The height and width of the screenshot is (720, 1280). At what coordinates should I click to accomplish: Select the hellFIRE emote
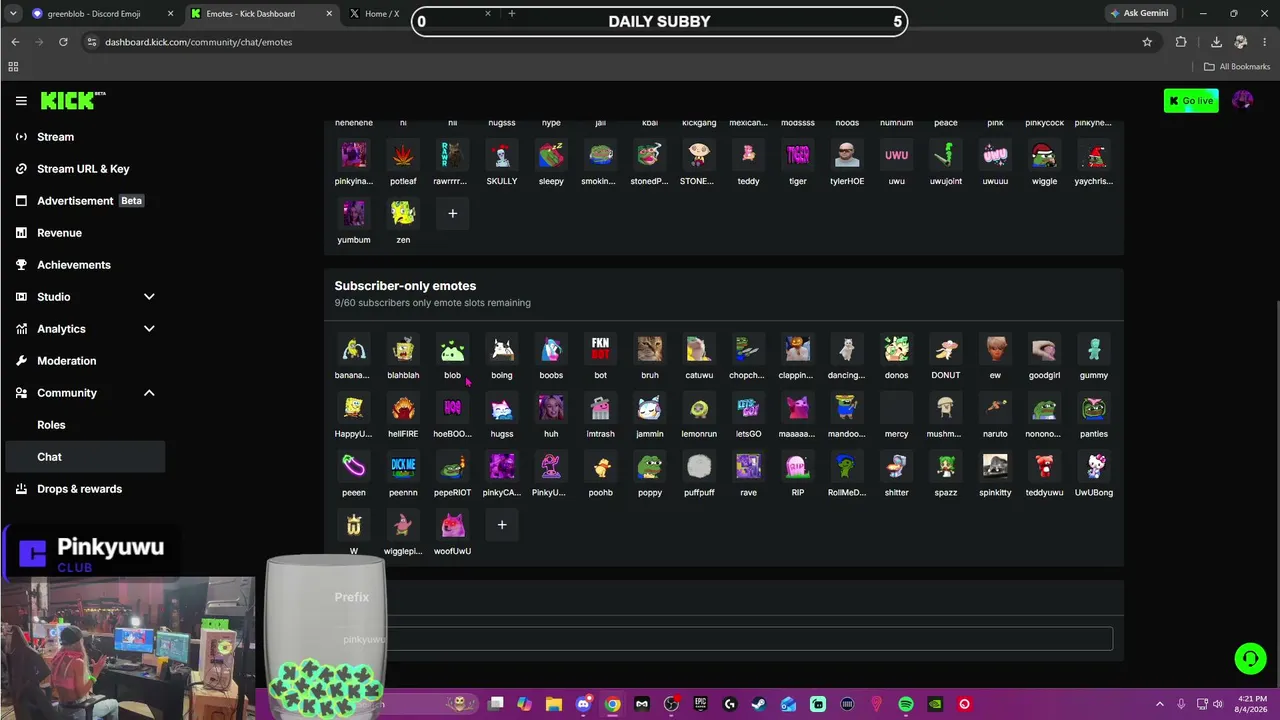tap(403, 408)
